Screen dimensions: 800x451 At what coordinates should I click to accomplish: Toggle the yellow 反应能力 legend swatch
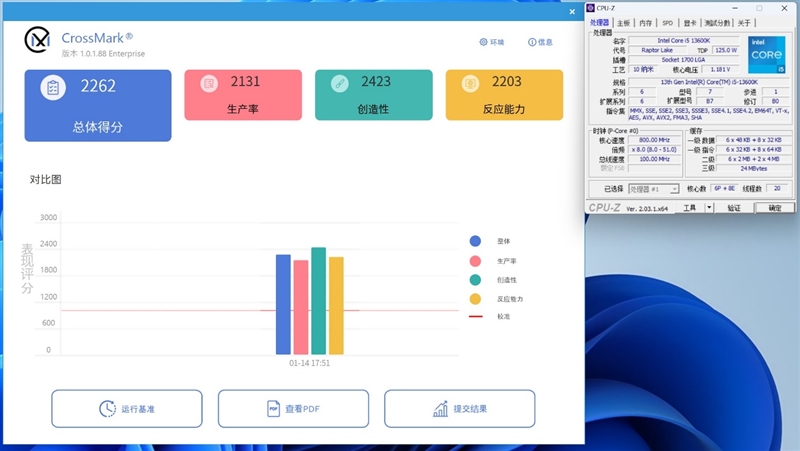[x=475, y=299]
